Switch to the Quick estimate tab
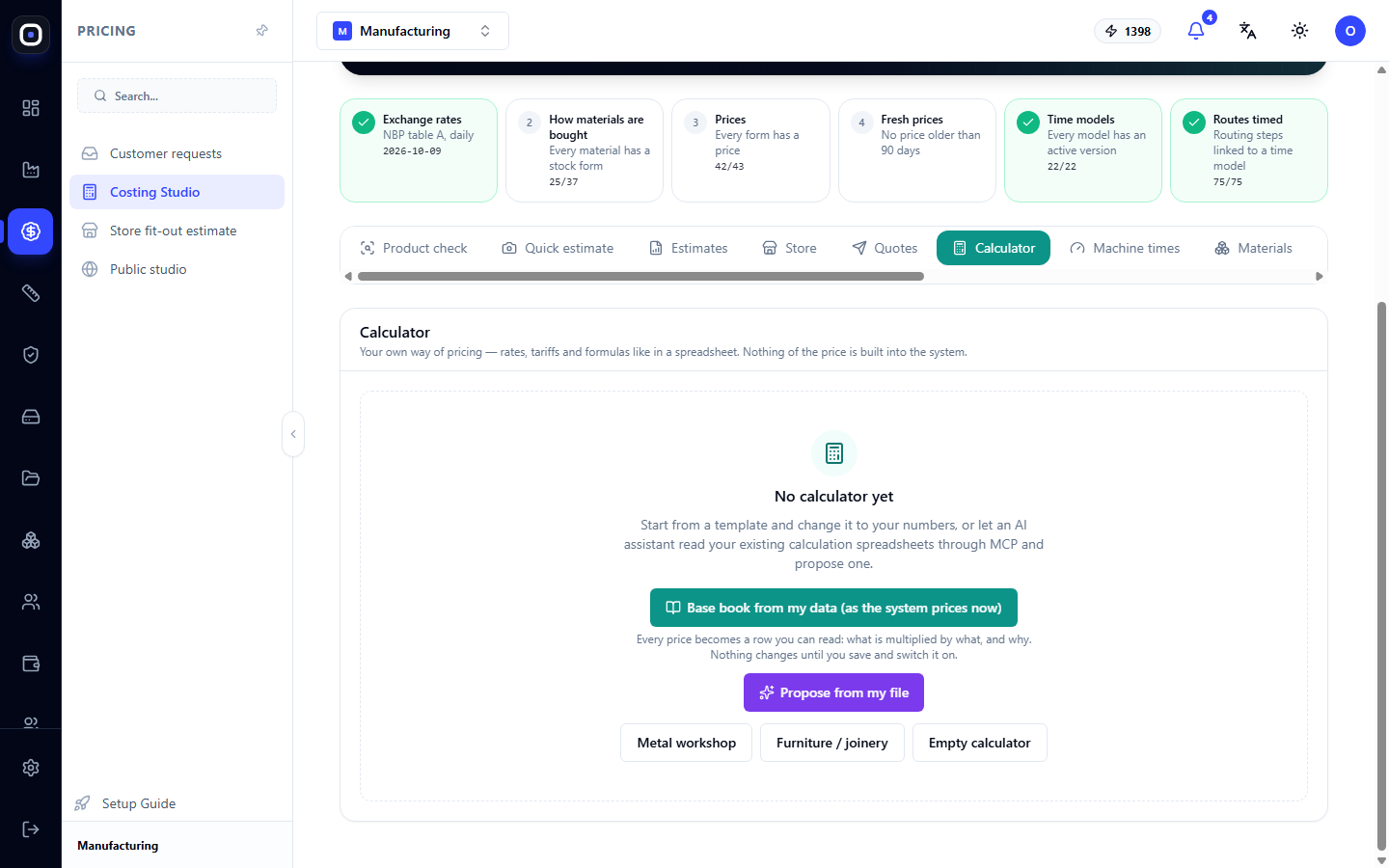Viewport: 1389px width, 868px height. coord(558,248)
